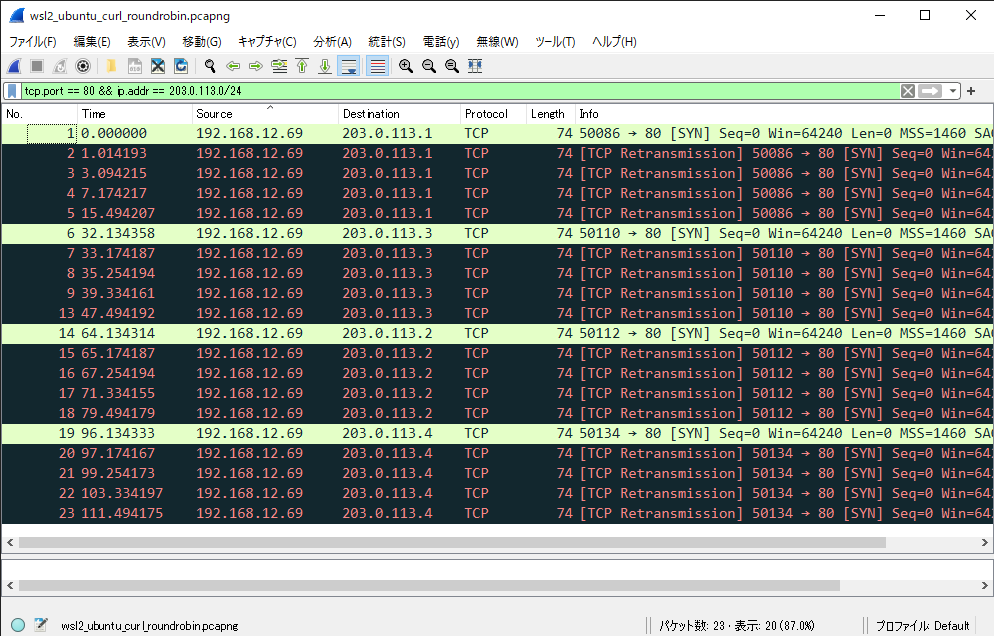Open the ファイル(F) menu
Screen dimensions: 994x636
click(32, 42)
